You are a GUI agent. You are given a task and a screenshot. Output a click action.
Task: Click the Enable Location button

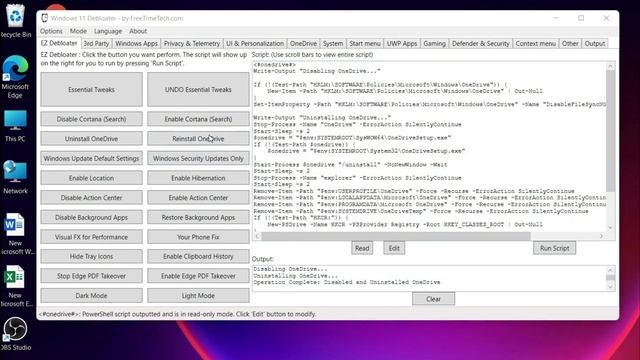click(91, 178)
